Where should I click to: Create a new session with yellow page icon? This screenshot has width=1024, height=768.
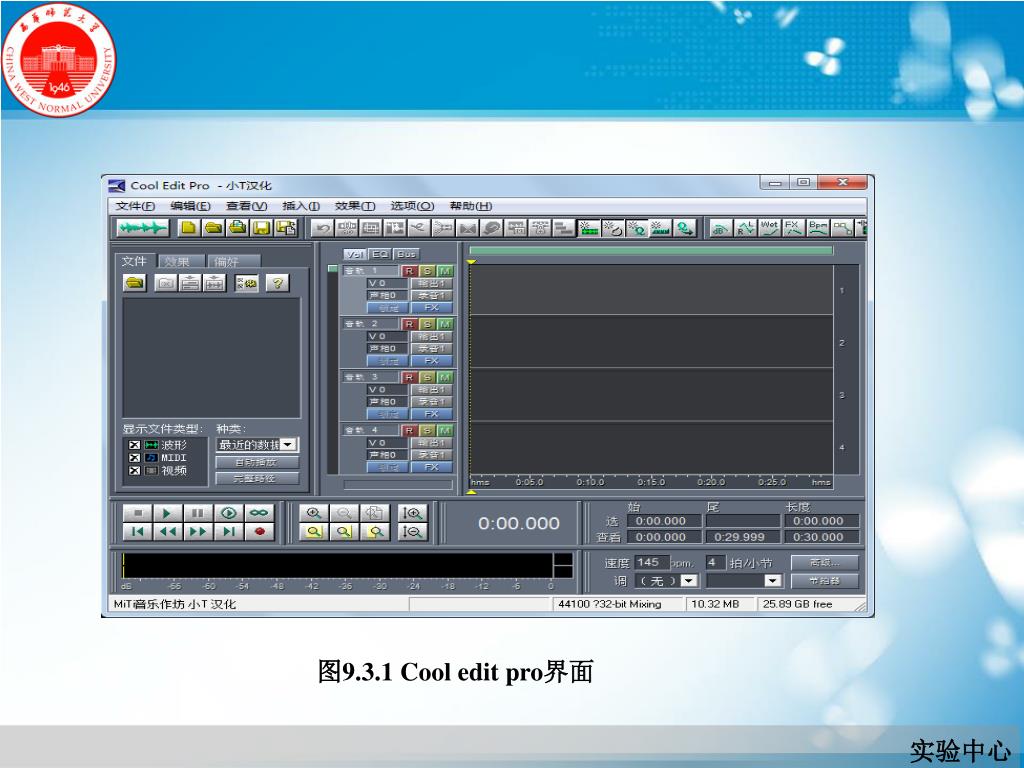[189, 228]
